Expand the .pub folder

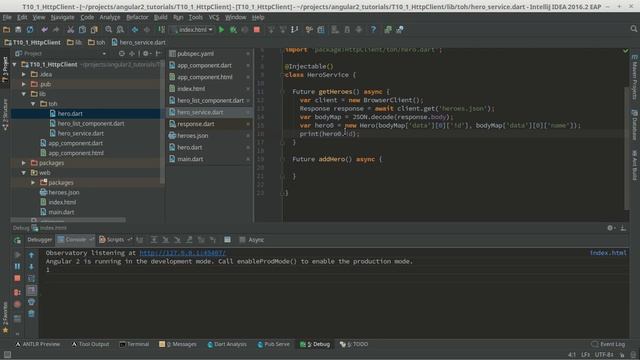[24, 84]
